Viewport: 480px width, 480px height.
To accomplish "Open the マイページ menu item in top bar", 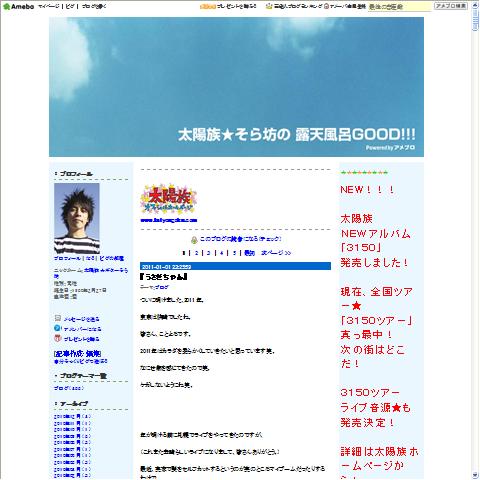I will 49,6.
